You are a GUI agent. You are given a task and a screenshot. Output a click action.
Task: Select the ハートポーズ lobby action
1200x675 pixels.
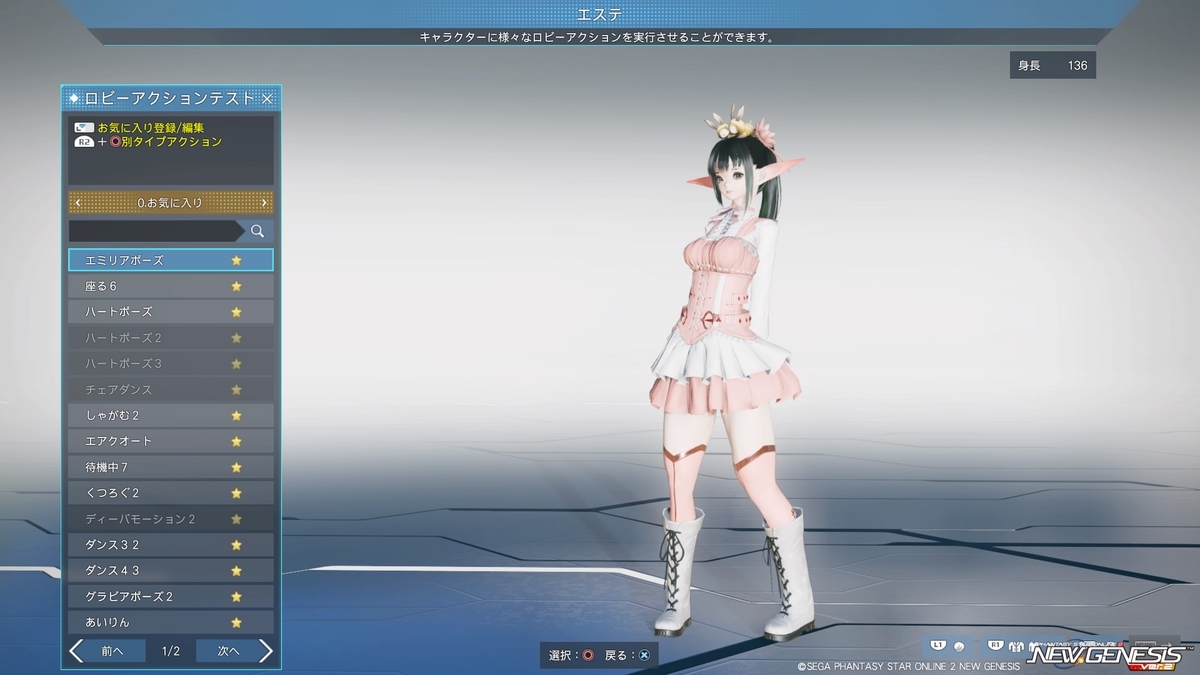pyautogui.click(x=171, y=312)
